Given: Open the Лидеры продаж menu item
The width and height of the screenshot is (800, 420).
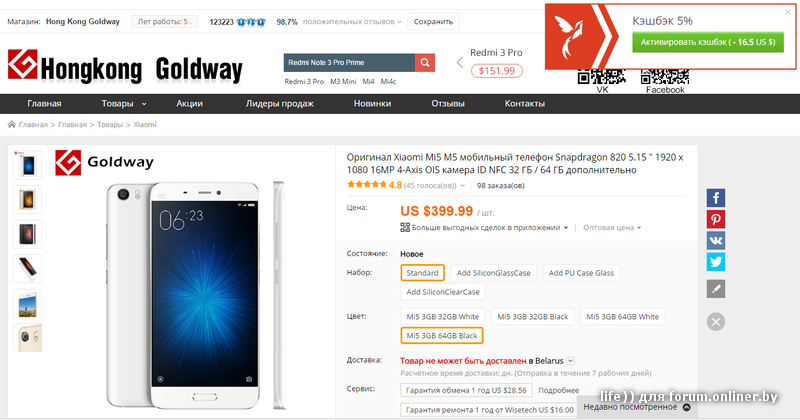Looking at the screenshot, I should point(280,104).
